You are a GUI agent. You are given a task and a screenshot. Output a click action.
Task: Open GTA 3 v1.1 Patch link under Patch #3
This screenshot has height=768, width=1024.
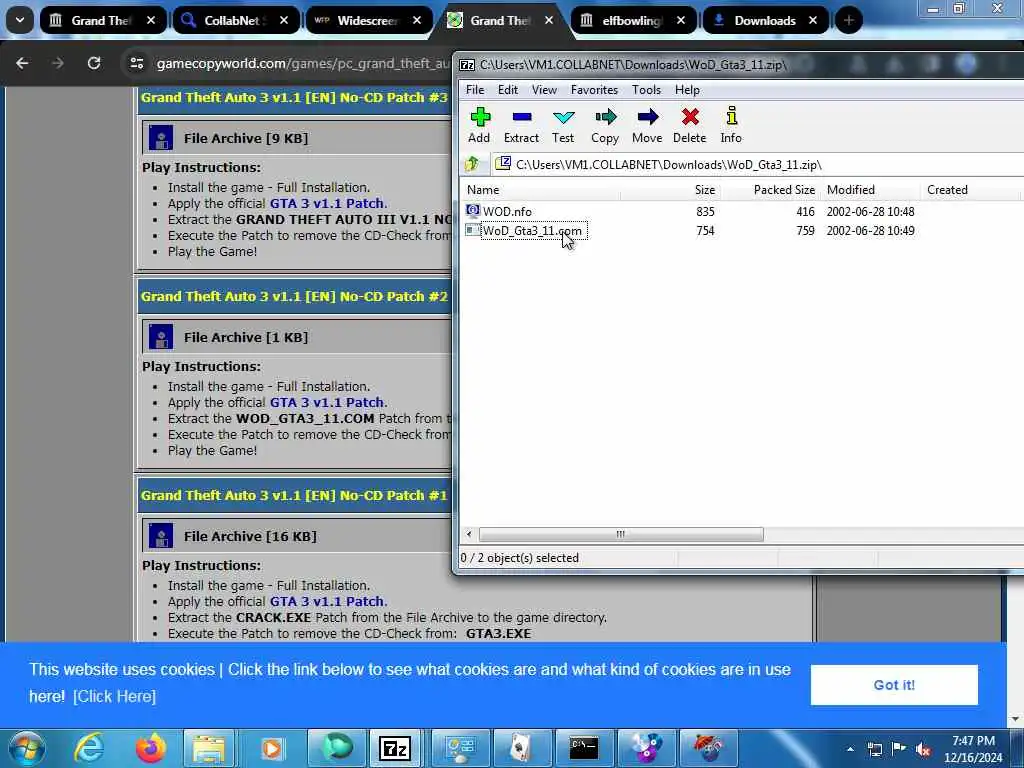pyautogui.click(x=327, y=203)
